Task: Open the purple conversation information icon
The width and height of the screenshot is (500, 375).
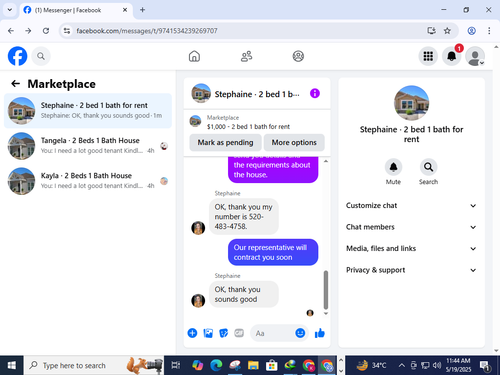Action: click(315, 93)
